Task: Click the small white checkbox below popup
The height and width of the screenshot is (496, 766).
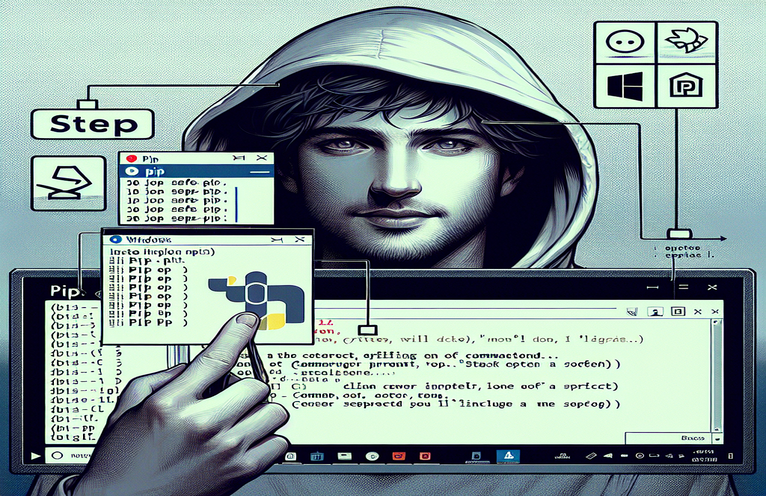Action: pyautogui.click(x=366, y=328)
